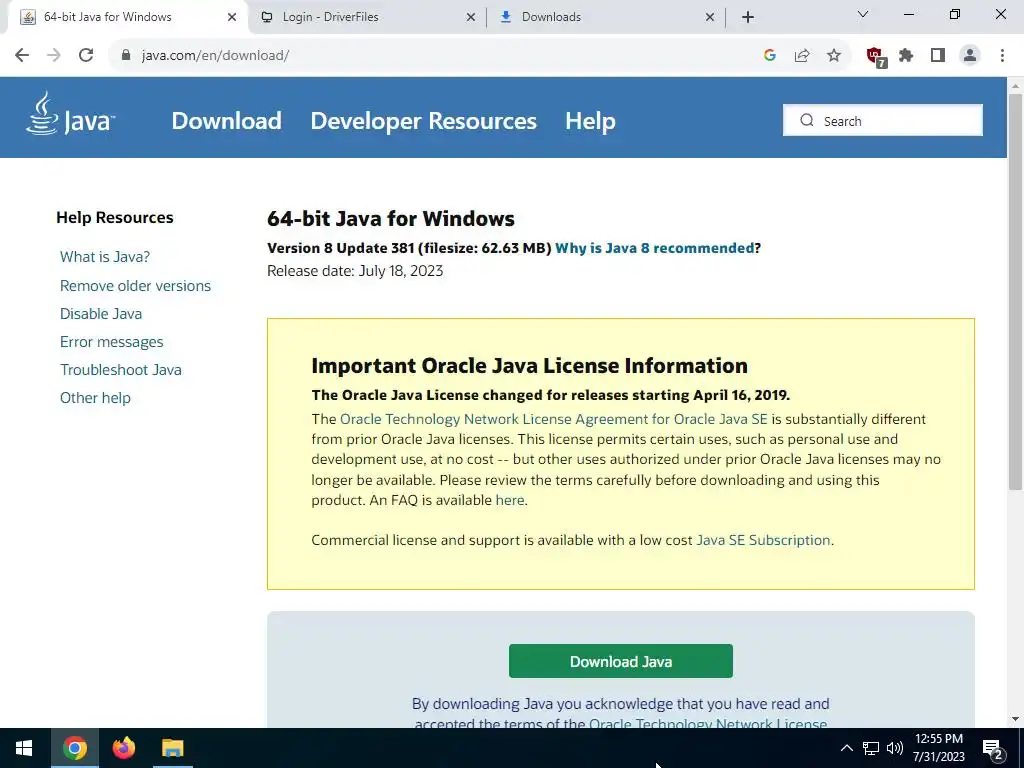Go back using the browser back arrow
1024x768 pixels.
tap(22, 56)
